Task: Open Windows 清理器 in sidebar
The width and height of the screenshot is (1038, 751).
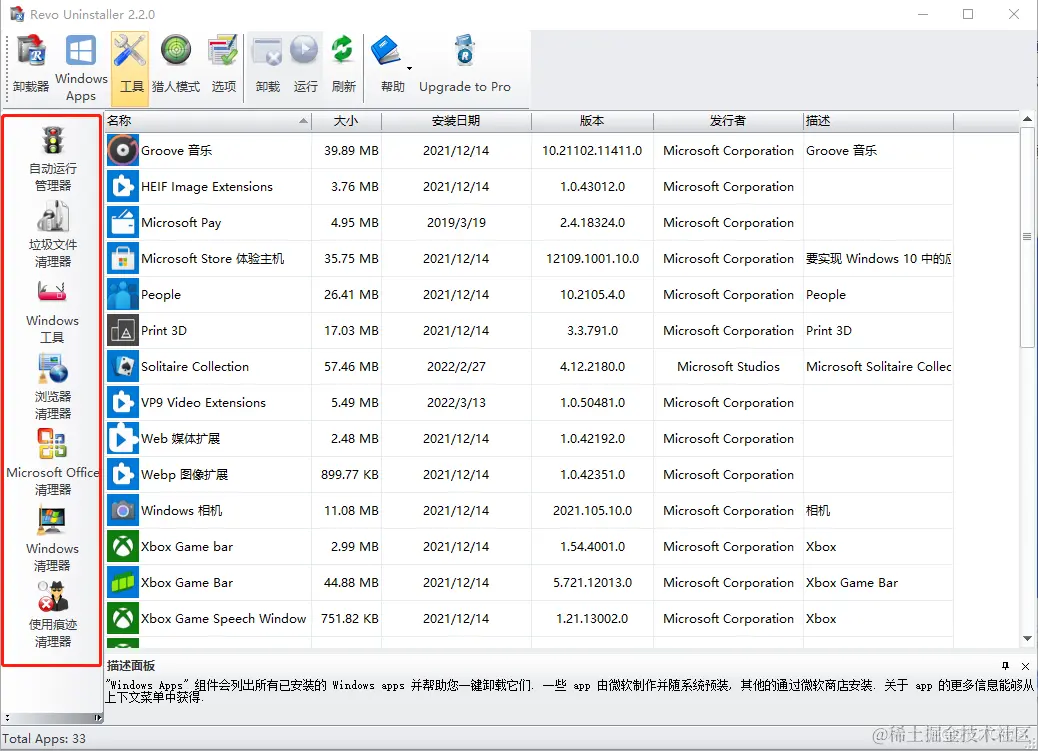Action: (52, 538)
